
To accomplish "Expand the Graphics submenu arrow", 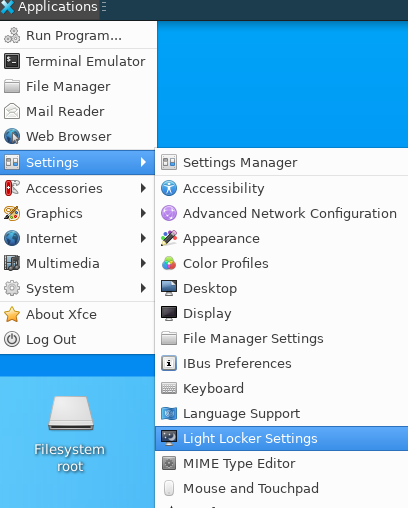I will click(143, 213).
